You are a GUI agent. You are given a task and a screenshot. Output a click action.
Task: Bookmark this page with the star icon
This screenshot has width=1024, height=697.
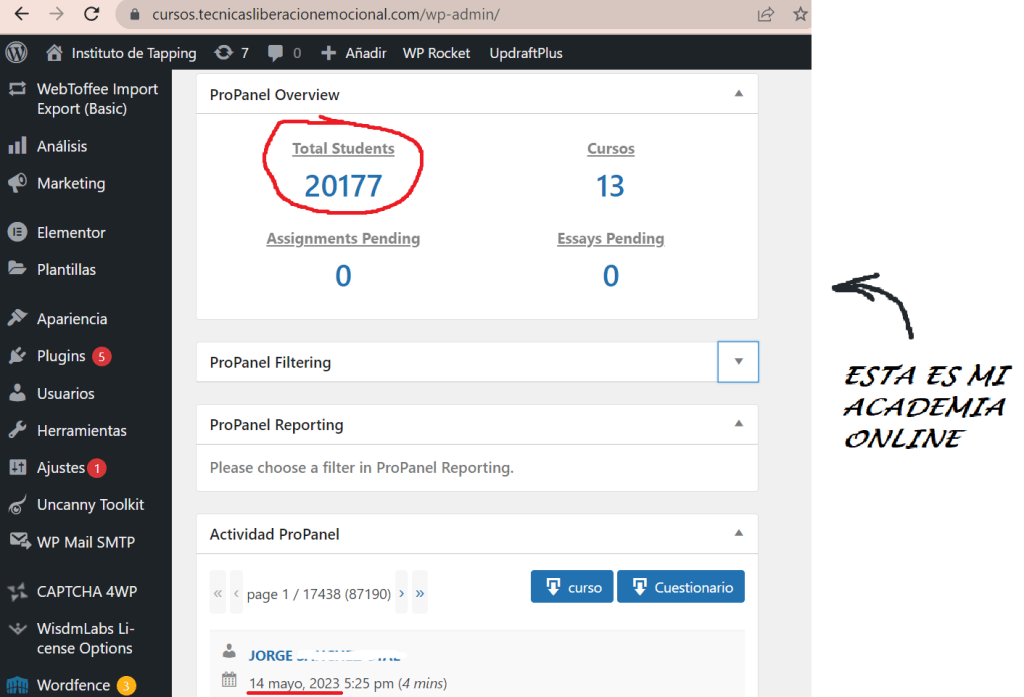pos(800,14)
